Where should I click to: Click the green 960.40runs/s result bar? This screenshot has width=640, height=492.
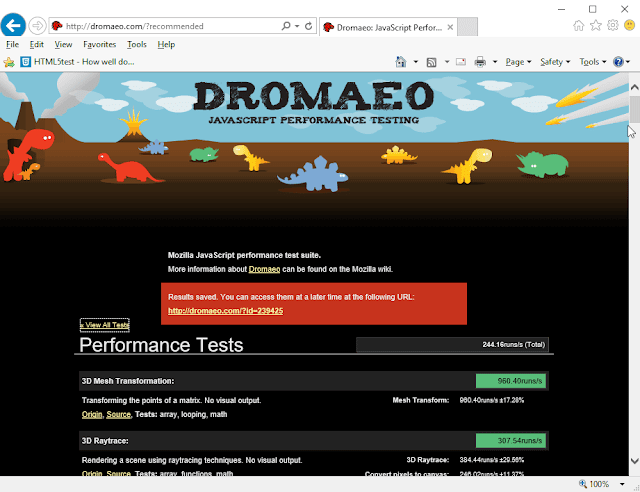pos(511,381)
